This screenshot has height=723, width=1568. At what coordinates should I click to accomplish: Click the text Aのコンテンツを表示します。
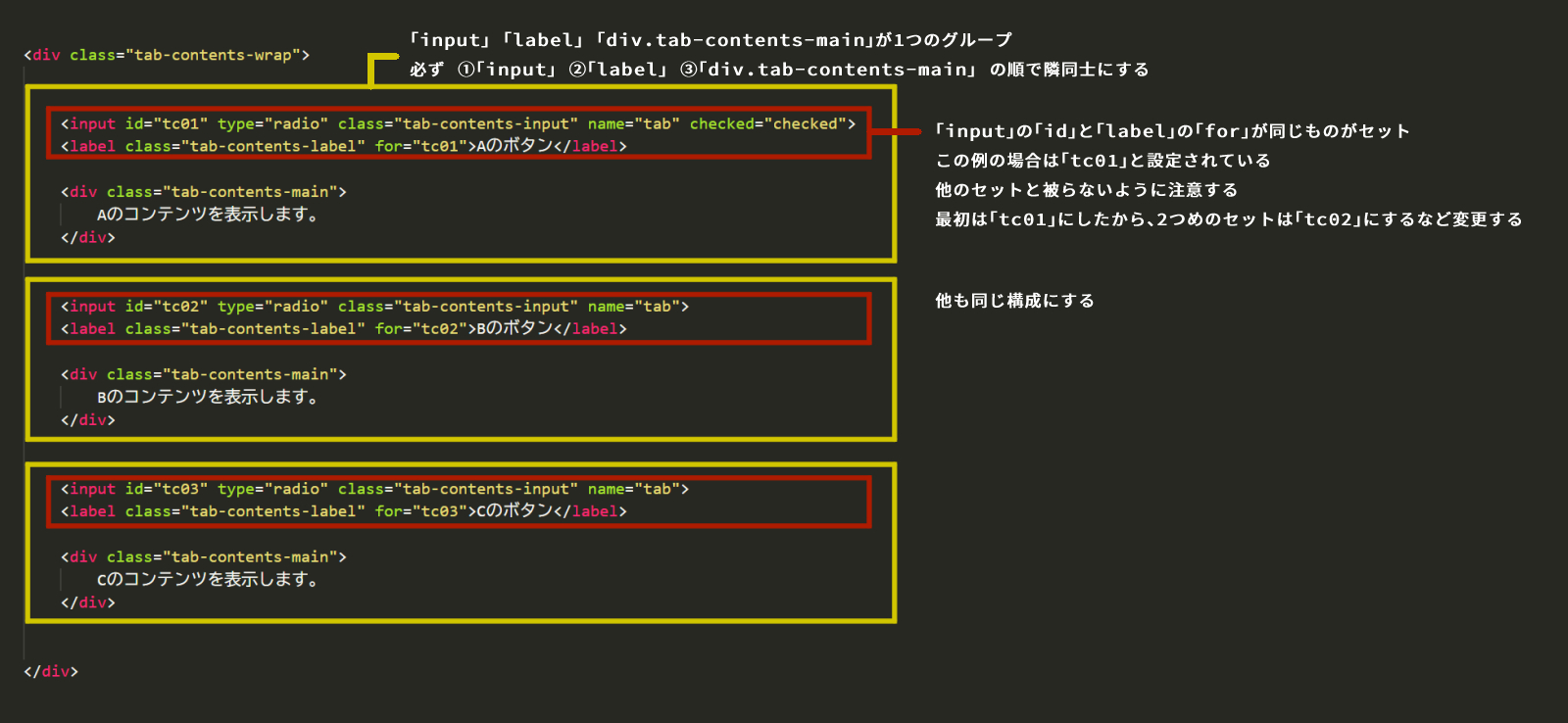click(207, 215)
